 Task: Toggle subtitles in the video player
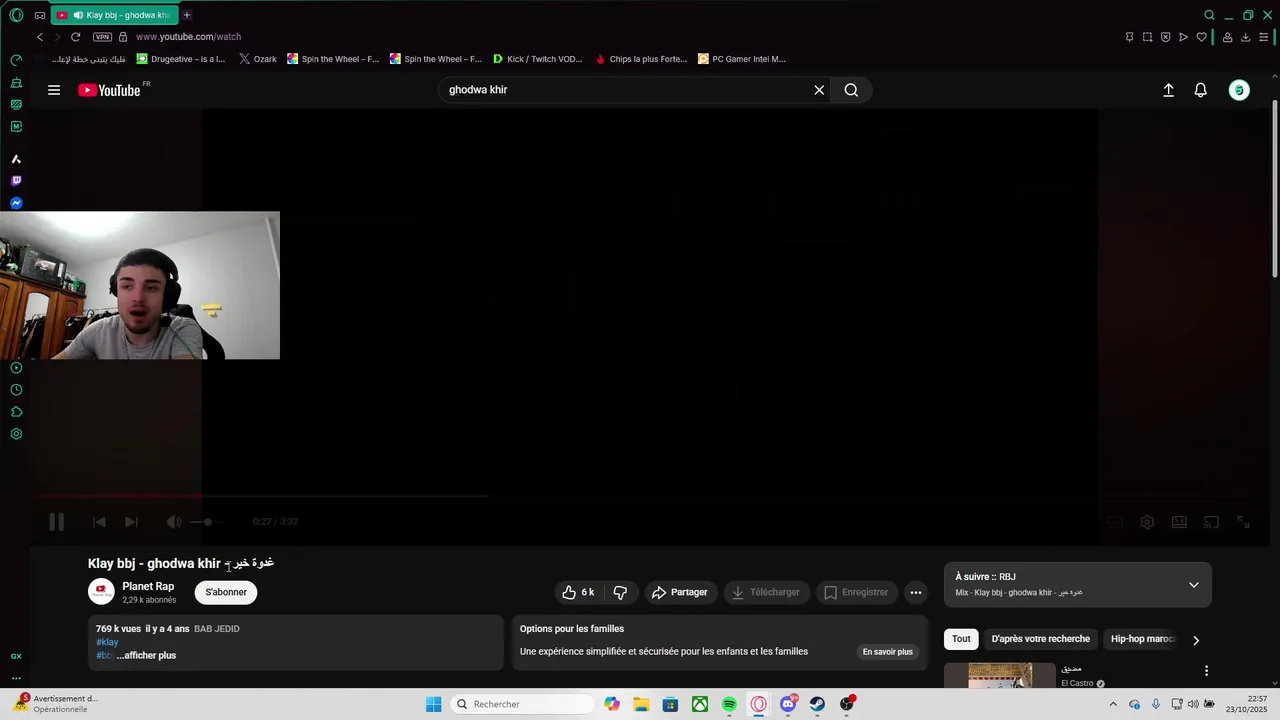[x=1115, y=521]
